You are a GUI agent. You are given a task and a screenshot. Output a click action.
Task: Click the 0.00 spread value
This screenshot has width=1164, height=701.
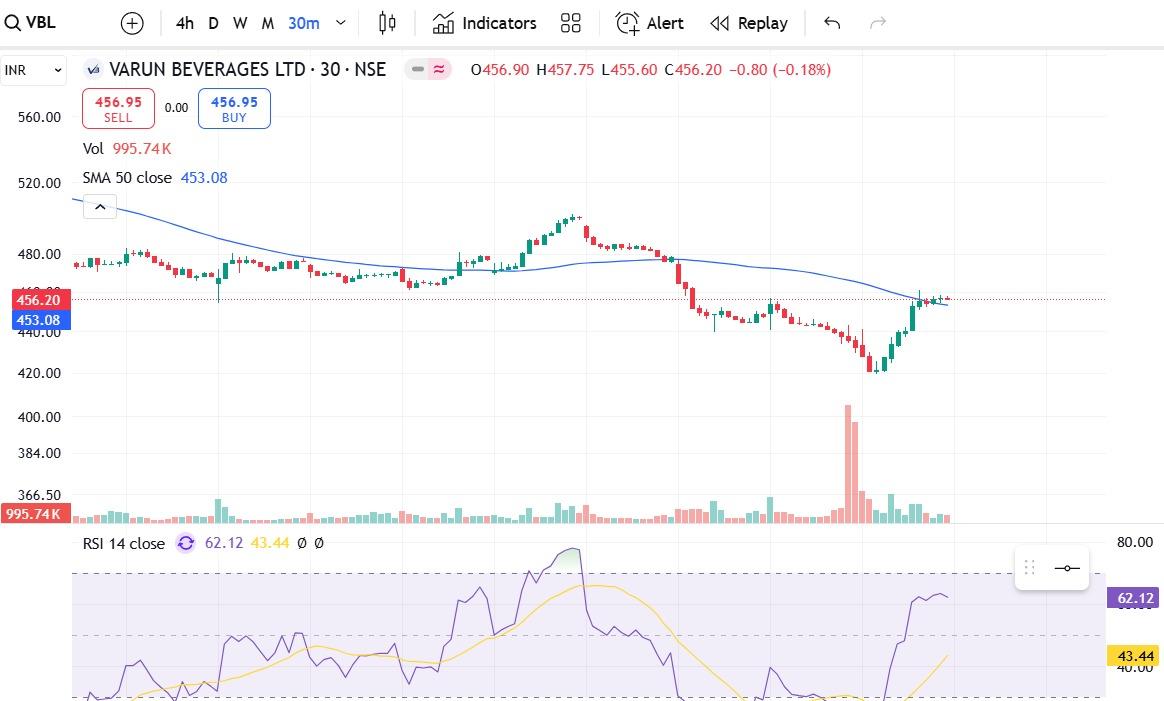177,108
